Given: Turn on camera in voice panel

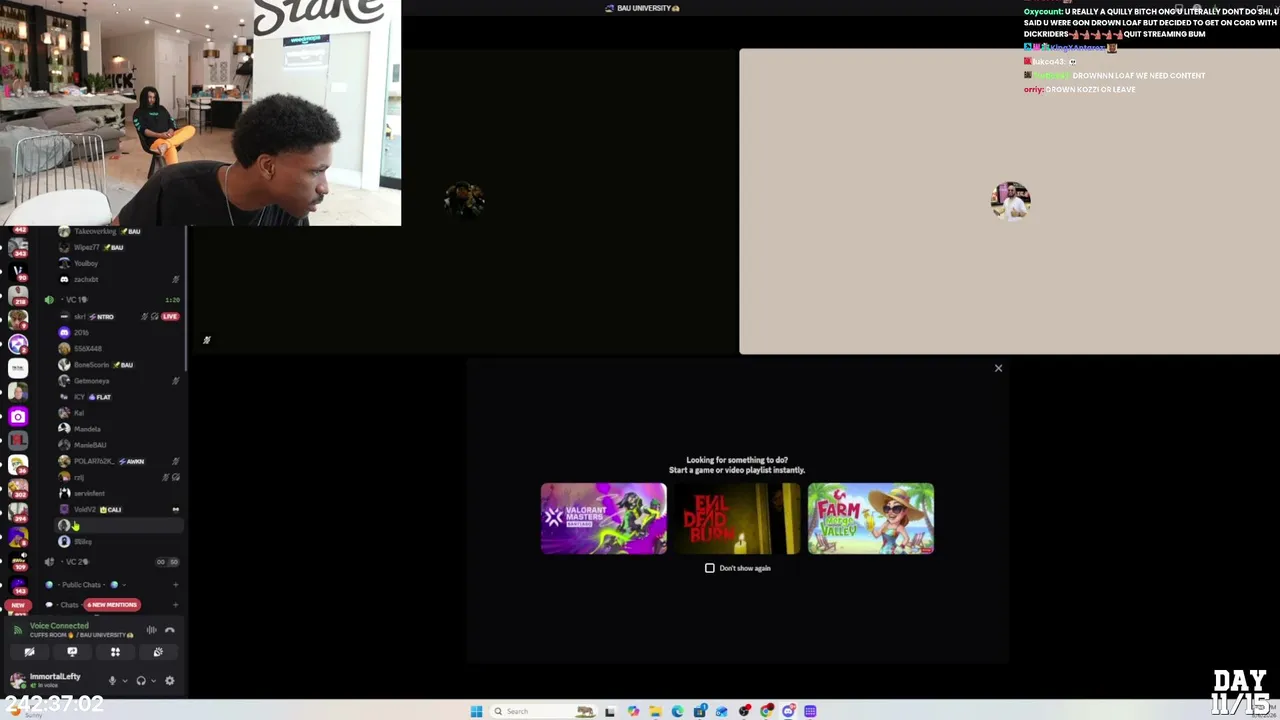Looking at the screenshot, I should (29, 652).
